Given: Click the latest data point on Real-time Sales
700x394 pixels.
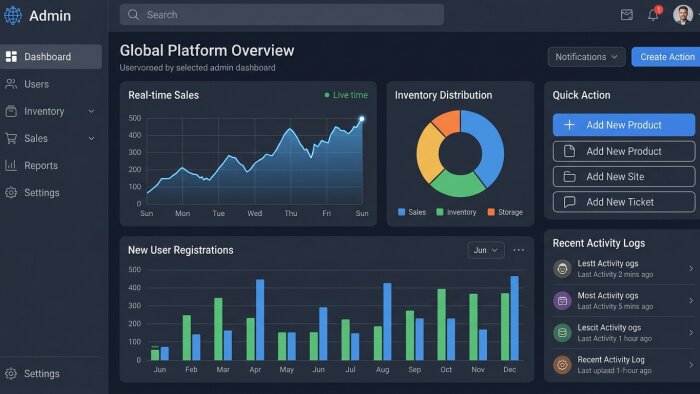Looking at the screenshot, I should [x=362, y=119].
